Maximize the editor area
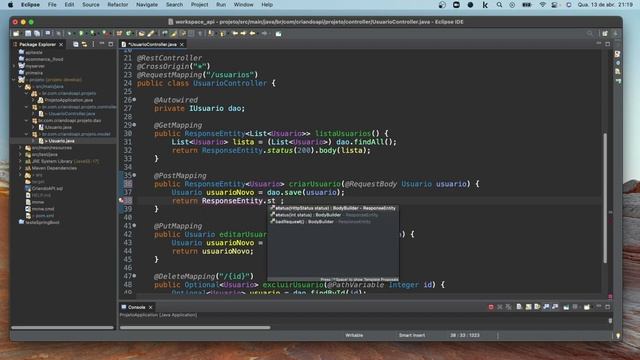Viewport: 640px width, 360px height. click(608, 44)
